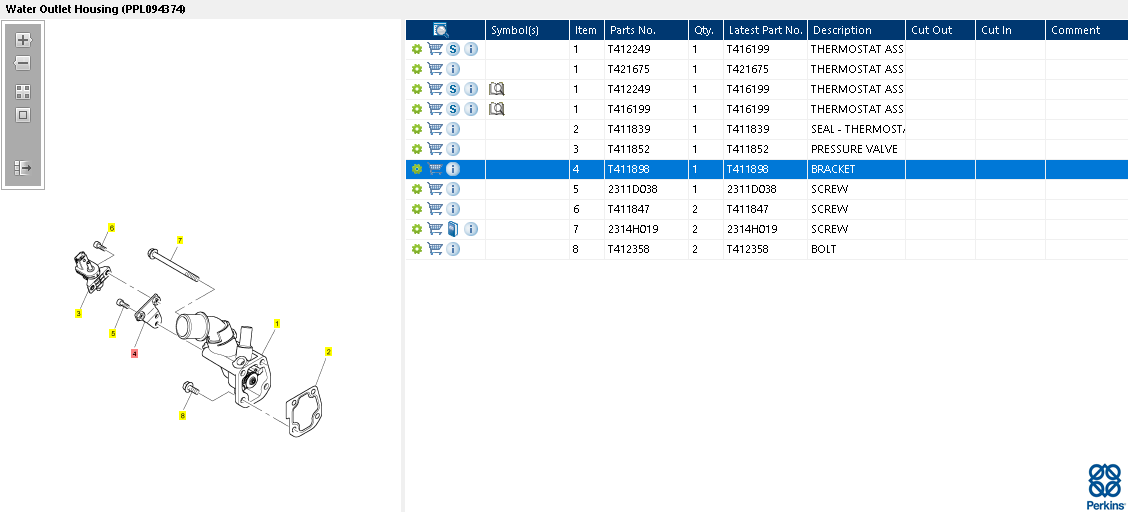Select Parts No. cell T412358

click(x=646, y=249)
